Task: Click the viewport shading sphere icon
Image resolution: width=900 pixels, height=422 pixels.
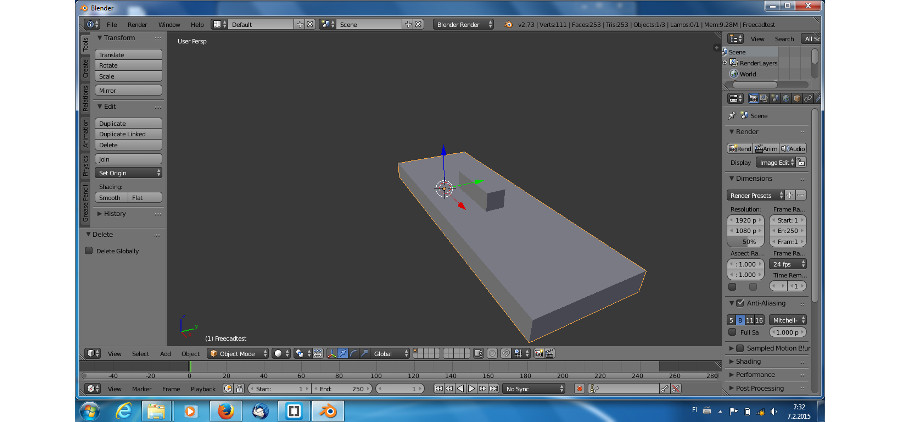Action: tap(279, 353)
